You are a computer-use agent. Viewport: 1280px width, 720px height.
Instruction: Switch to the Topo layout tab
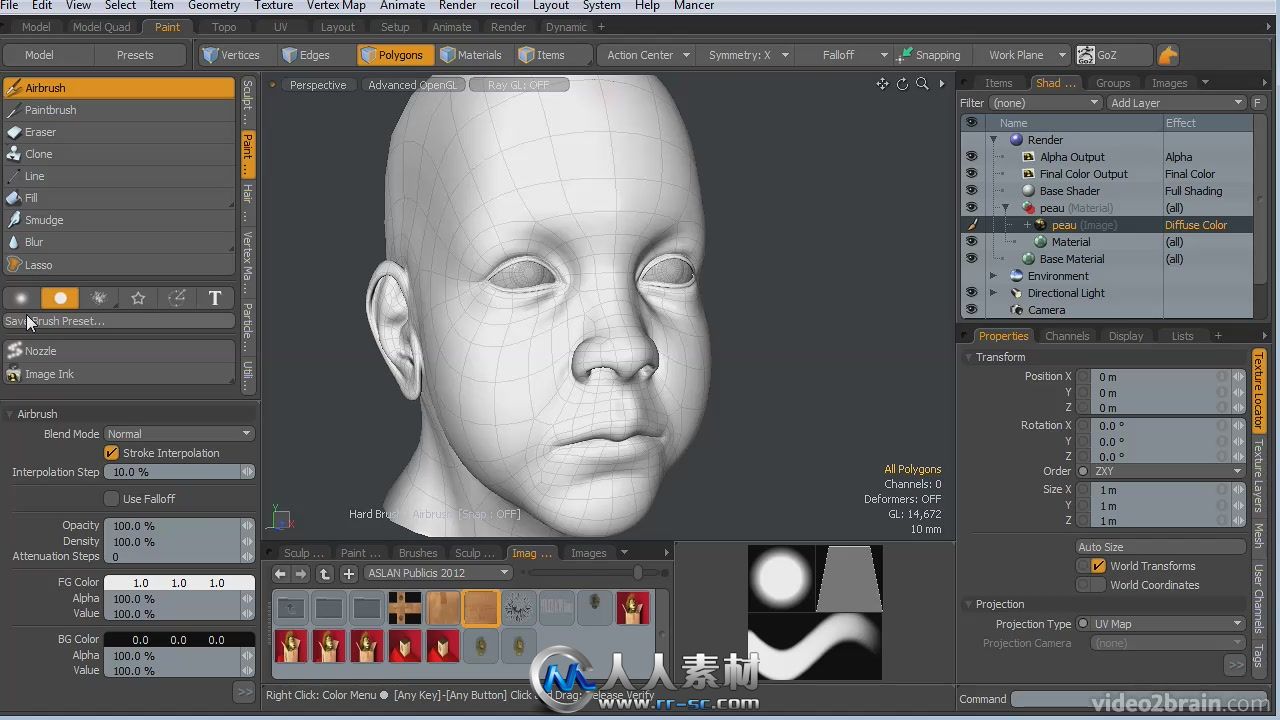pos(225,27)
